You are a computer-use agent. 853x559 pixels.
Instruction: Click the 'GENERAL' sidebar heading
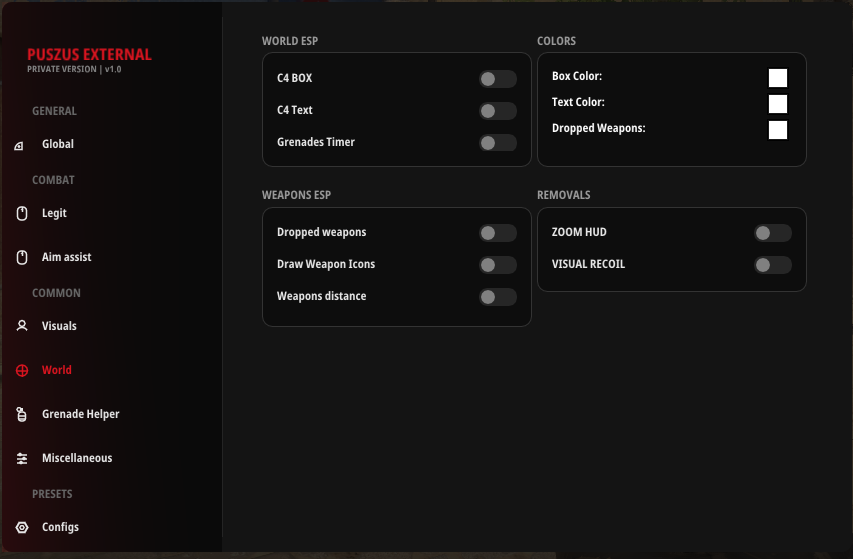pos(54,111)
